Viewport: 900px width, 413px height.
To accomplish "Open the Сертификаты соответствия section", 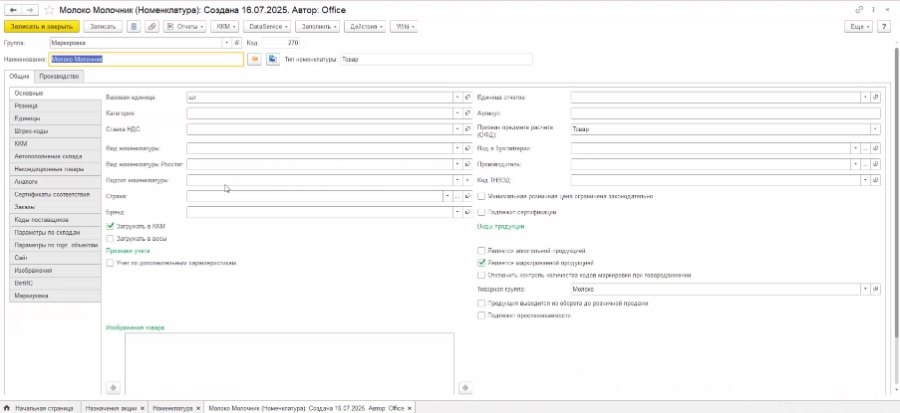I will tap(55, 194).
